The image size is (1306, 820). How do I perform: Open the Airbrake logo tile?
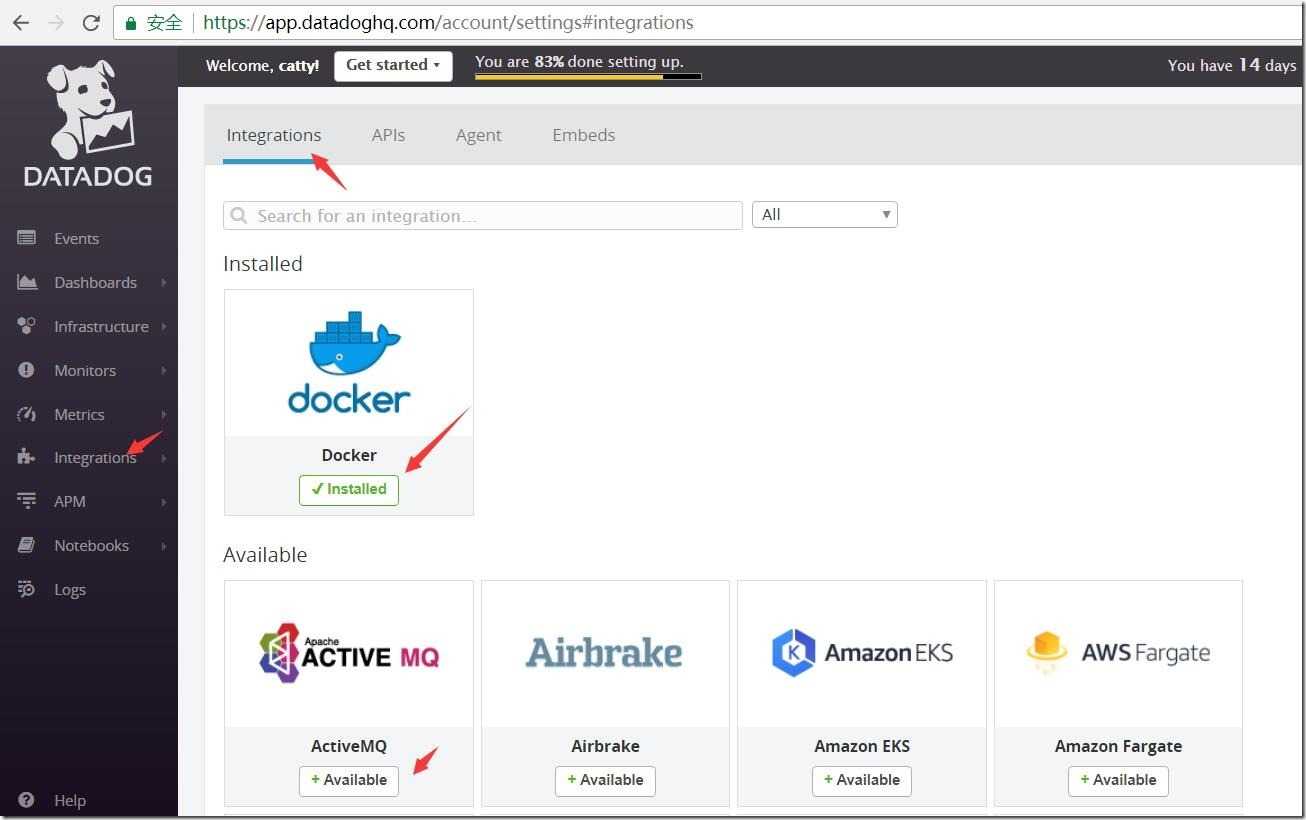605,654
